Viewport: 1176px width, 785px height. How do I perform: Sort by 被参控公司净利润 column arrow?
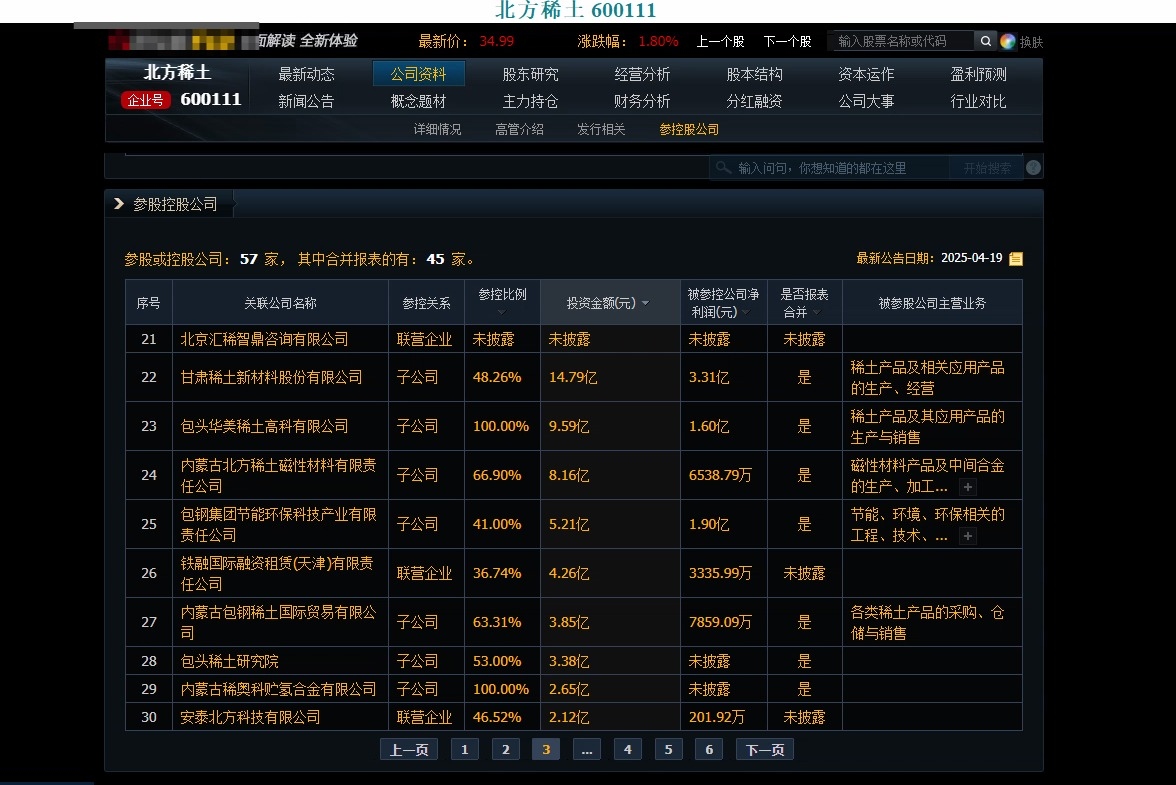746,313
